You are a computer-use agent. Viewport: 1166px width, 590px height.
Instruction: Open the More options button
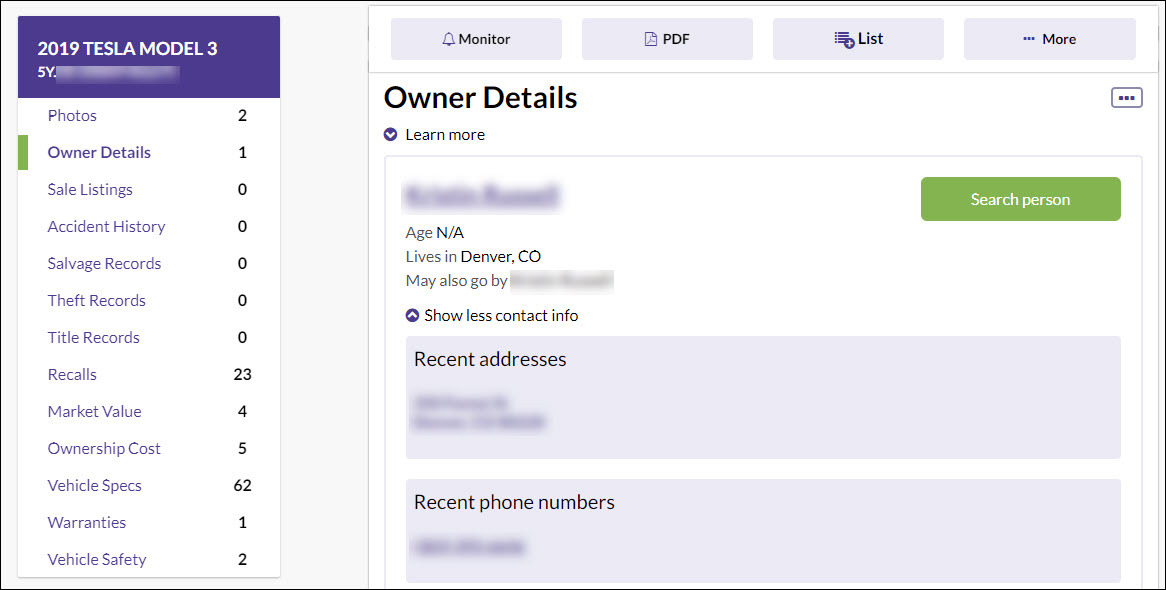pos(1049,39)
